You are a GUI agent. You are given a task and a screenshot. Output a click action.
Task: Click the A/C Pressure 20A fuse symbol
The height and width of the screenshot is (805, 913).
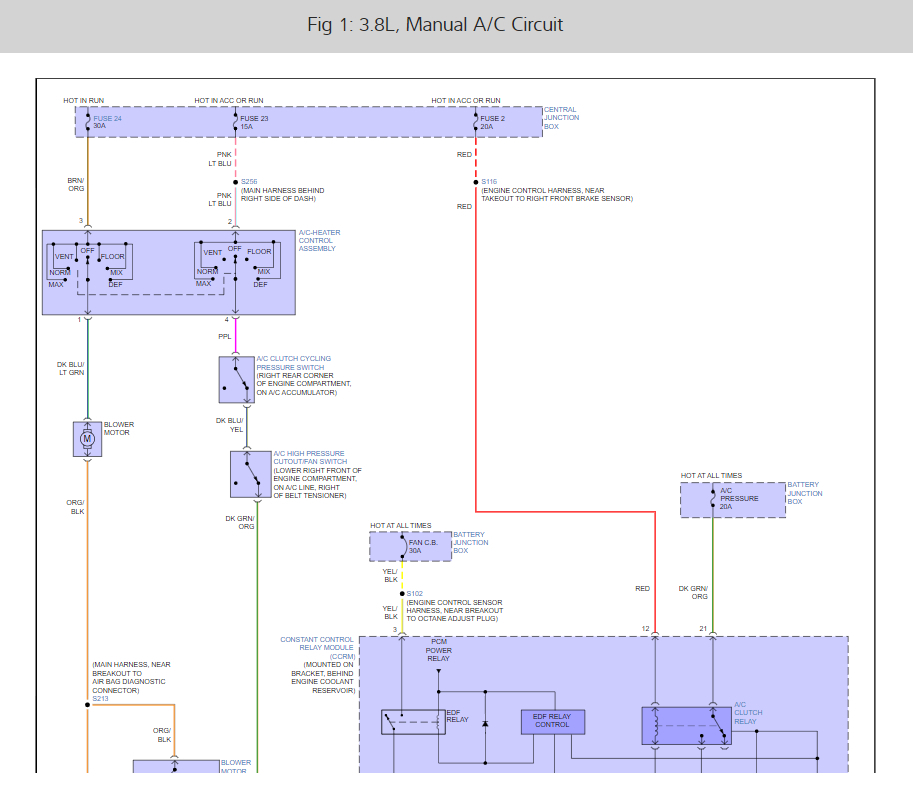(713, 498)
